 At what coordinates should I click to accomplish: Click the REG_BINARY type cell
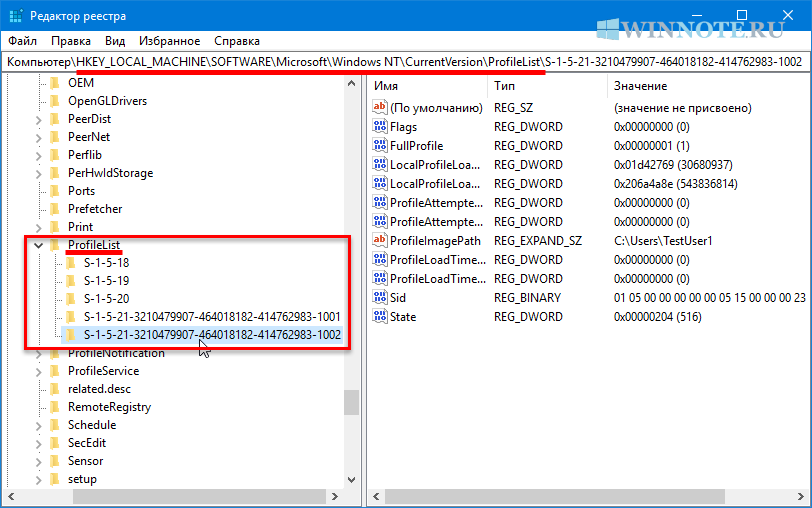[527, 298]
